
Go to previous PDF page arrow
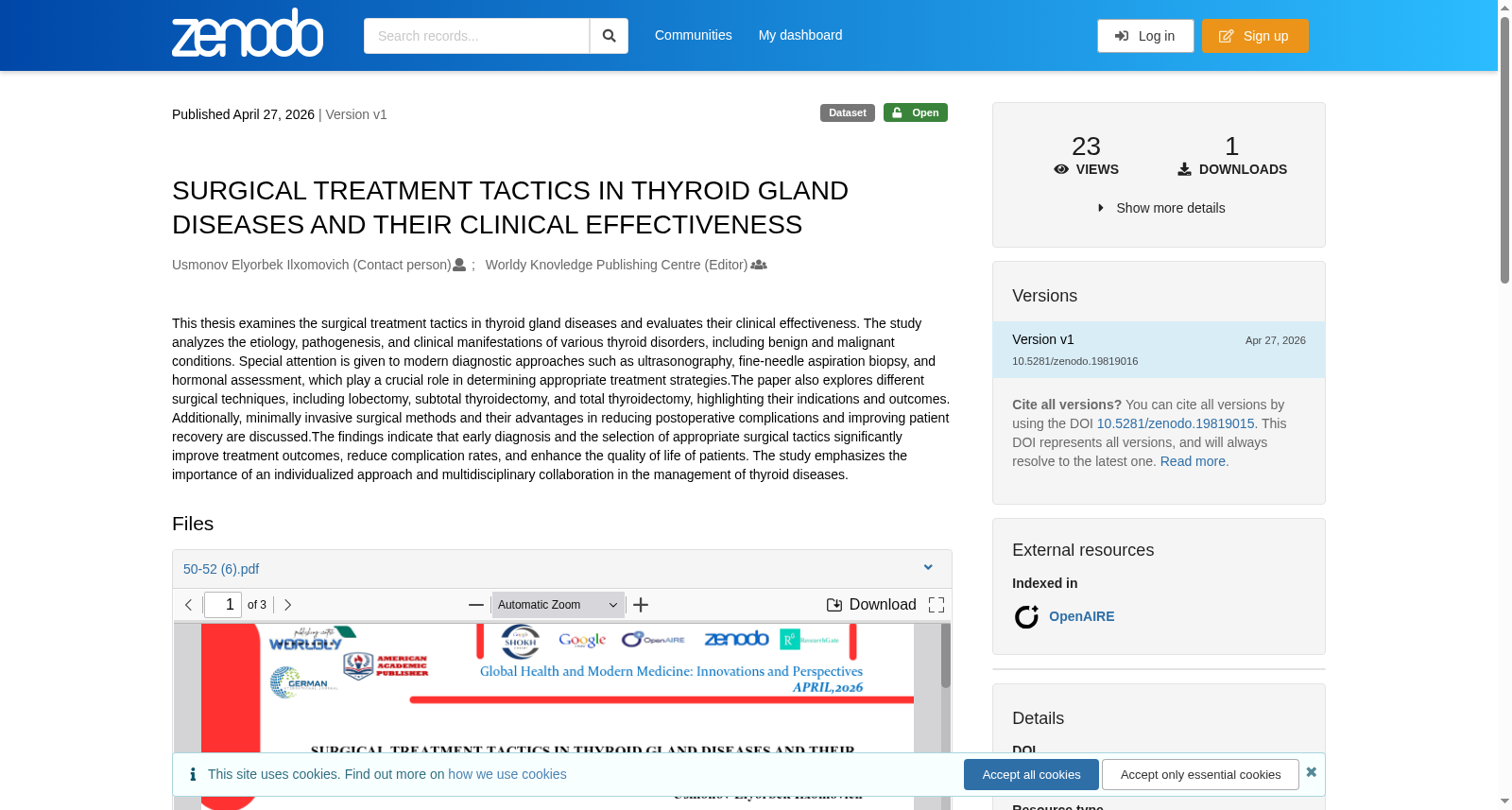(189, 605)
